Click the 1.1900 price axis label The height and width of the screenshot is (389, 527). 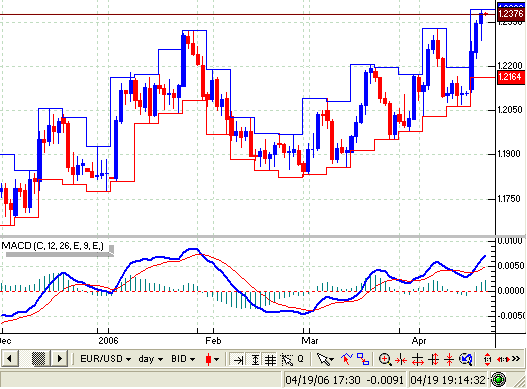pyautogui.click(x=510, y=154)
